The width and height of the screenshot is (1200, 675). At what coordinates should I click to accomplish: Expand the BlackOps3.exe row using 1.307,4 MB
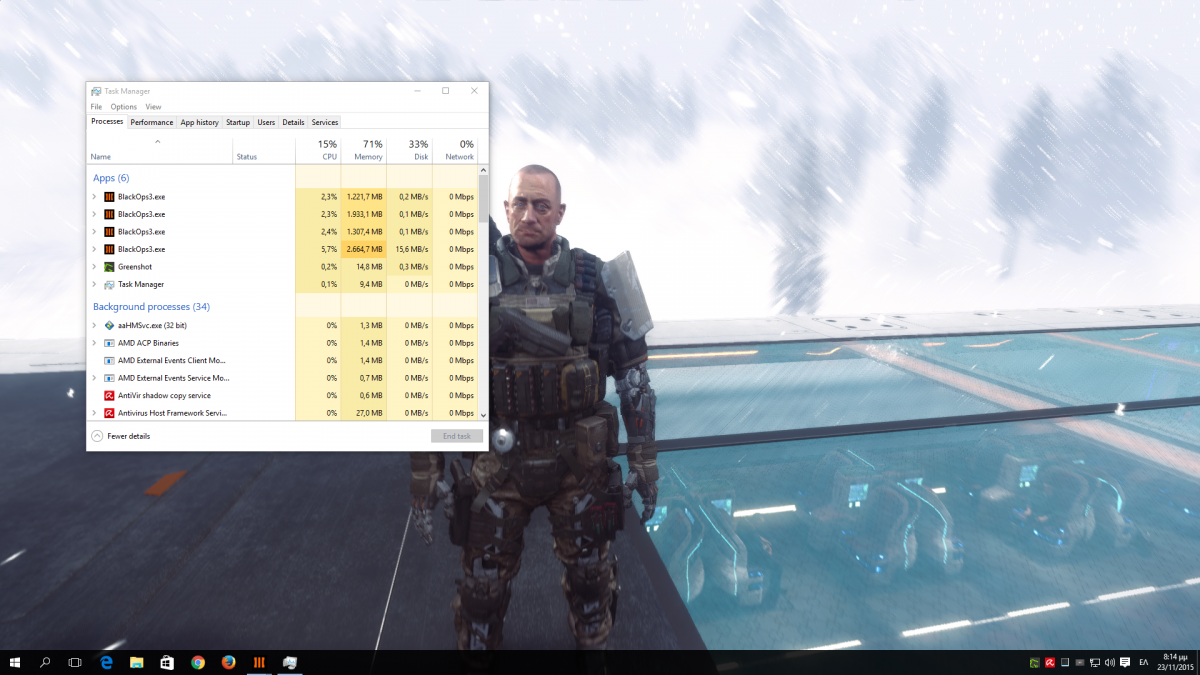click(95, 232)
